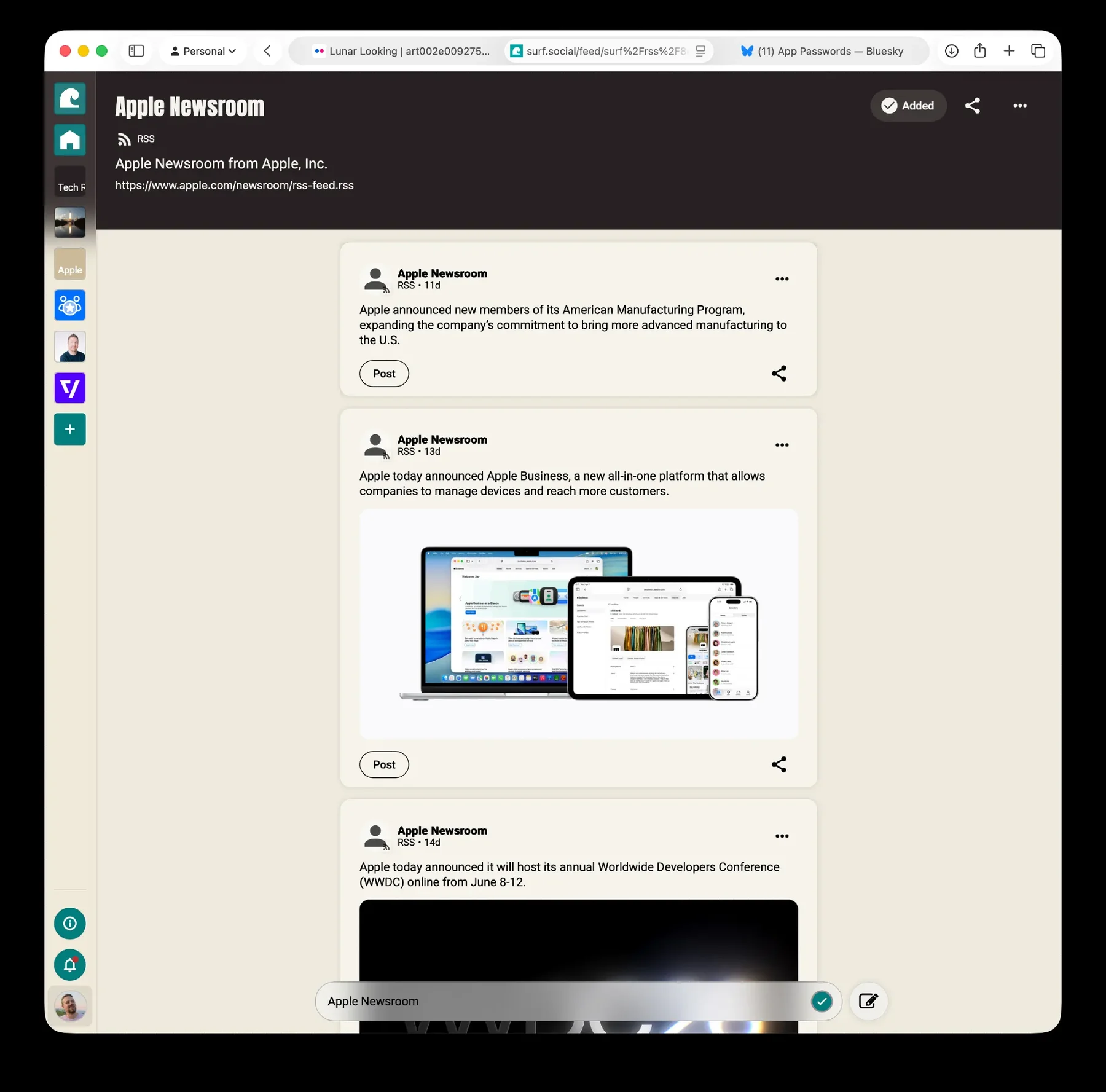Click the Apple Newsroom author name on 14d post
The width and height of the screenshot is (1106, 1092).
point(442,830)
